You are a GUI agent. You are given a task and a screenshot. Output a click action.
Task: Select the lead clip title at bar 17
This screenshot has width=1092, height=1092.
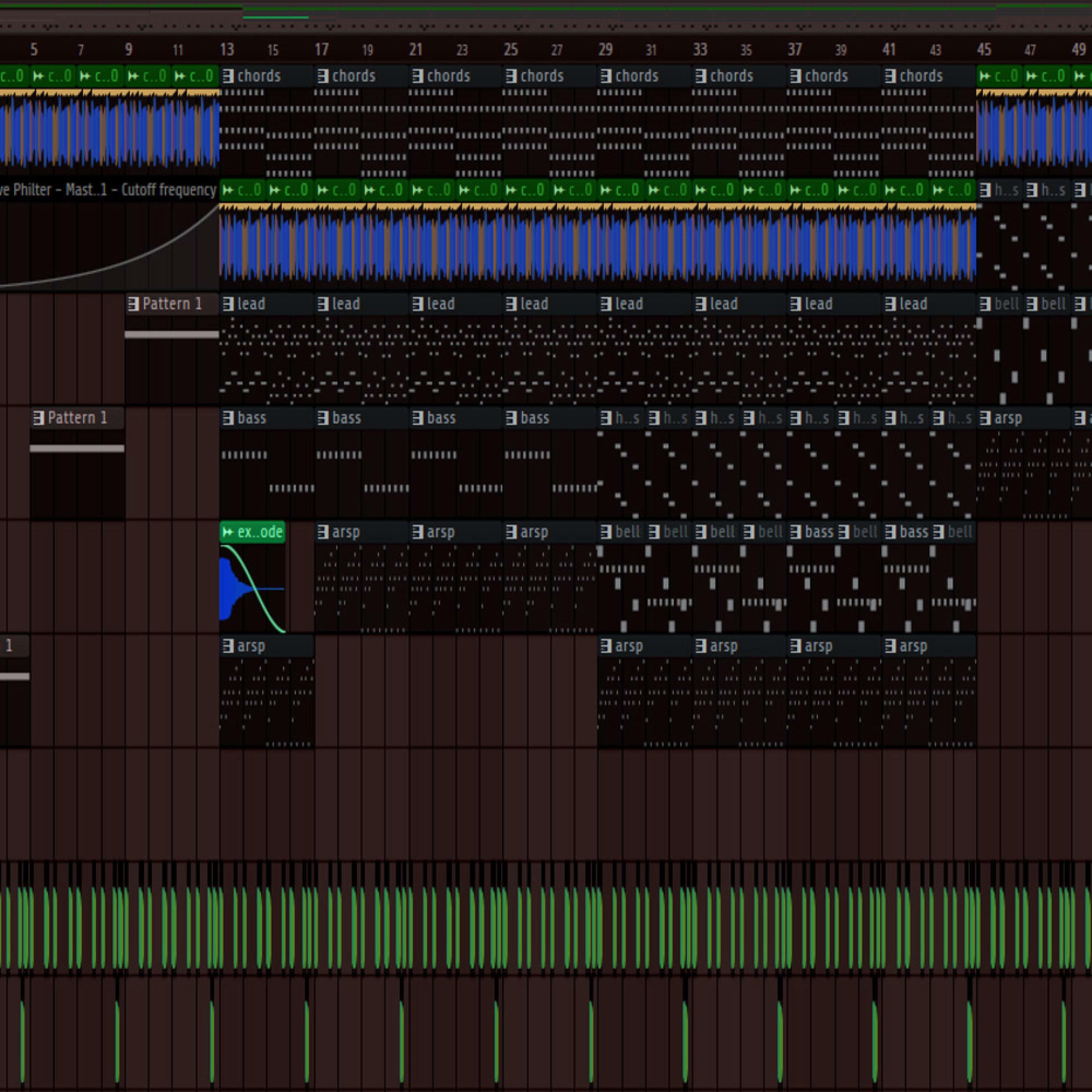click(346, 304)
